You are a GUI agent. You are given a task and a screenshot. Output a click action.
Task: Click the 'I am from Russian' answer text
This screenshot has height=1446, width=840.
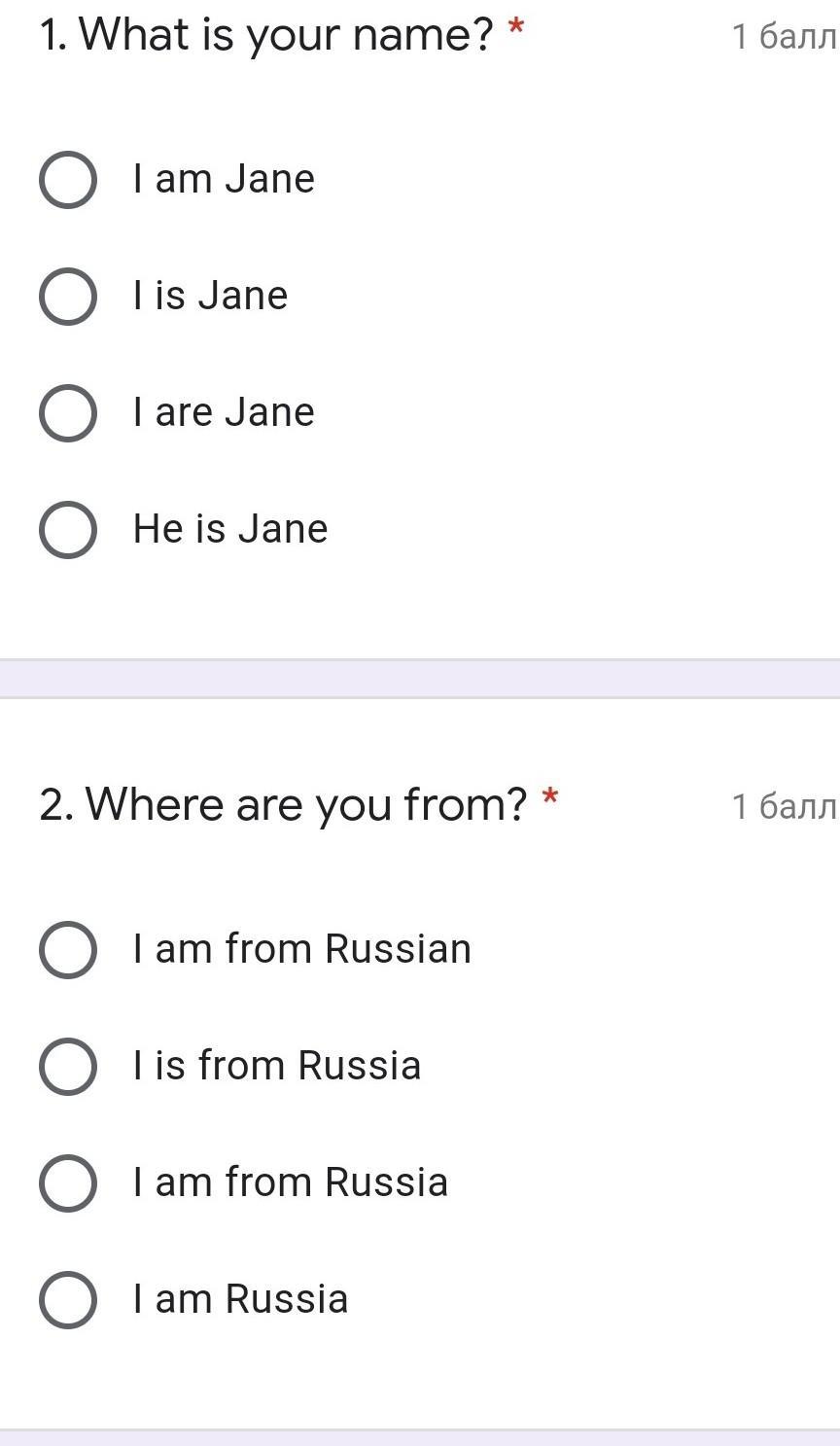302,949
